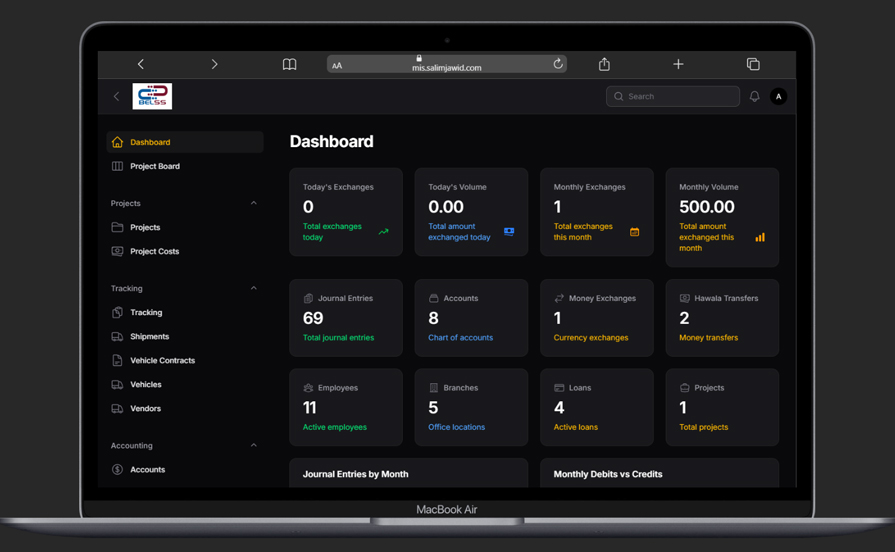The height and width of the screenshot is (552, 895).
Task: Click the Safari reload icon
Action: [x=558, y=64]
